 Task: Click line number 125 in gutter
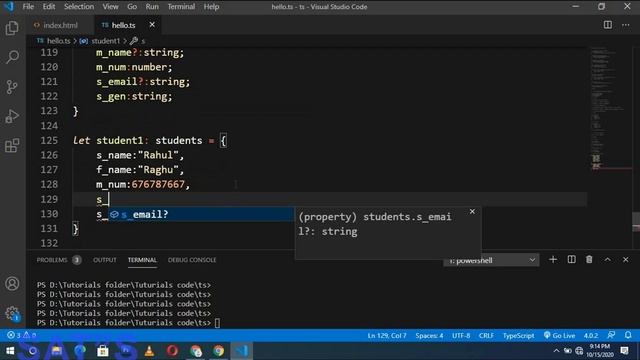(49, 140)
